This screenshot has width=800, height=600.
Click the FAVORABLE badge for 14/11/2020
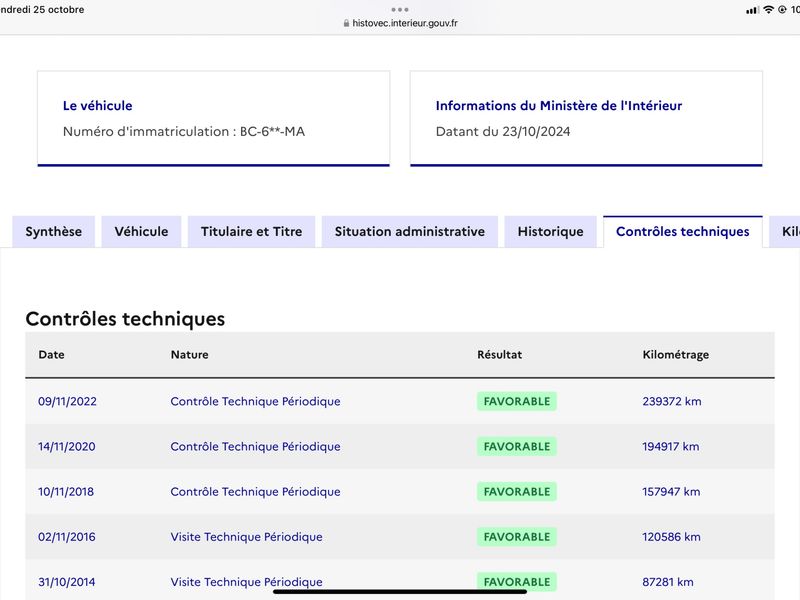(x=517, y=446)
